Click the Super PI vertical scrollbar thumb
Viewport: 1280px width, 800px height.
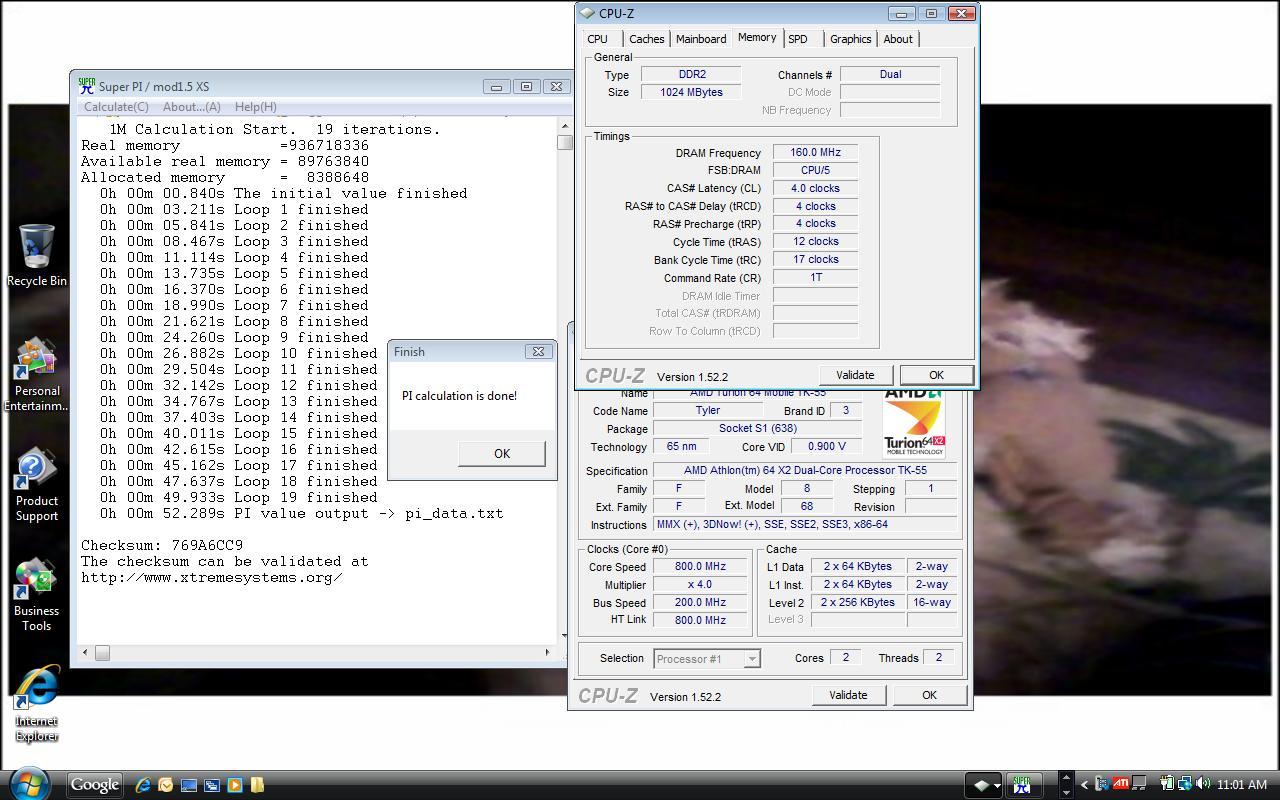coord(565,142)
